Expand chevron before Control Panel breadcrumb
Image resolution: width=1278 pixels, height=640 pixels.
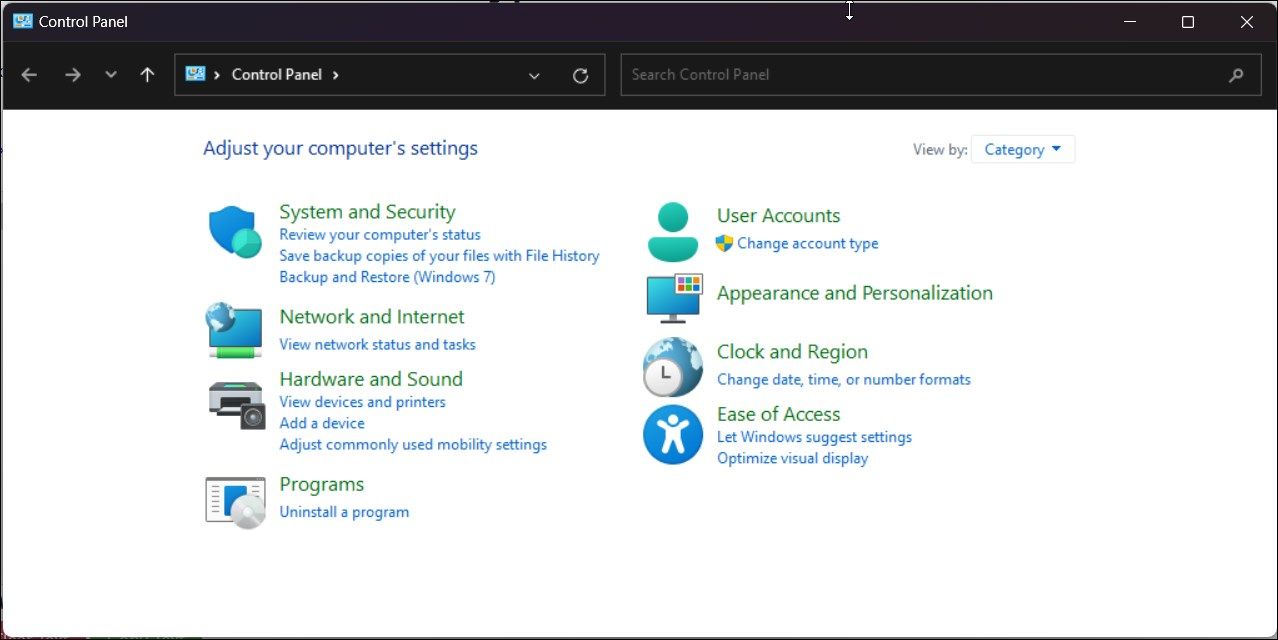tap(217, 75)
